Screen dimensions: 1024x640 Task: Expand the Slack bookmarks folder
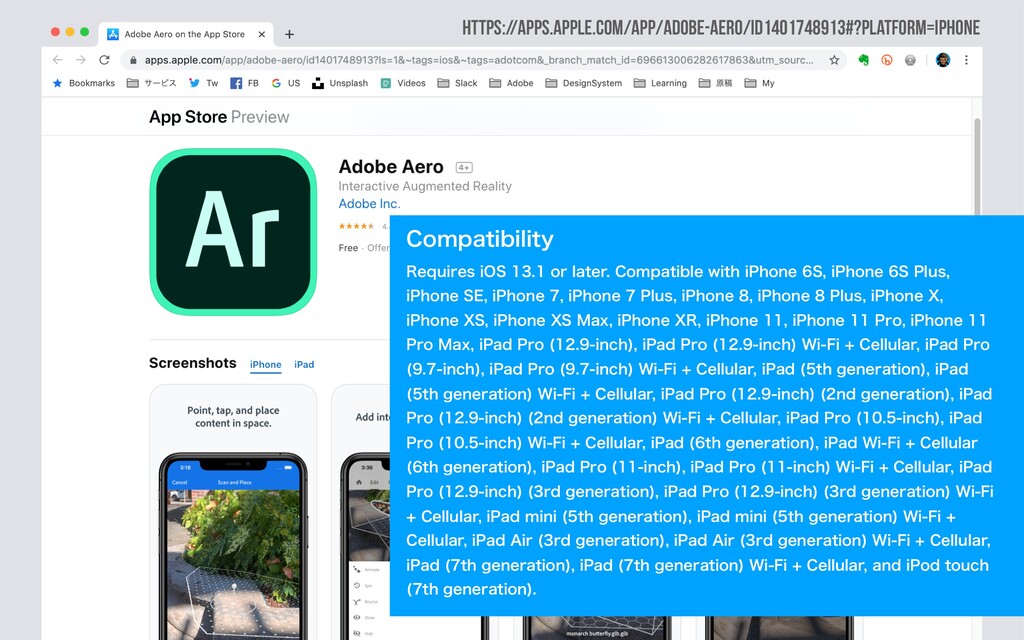point(457,83)
